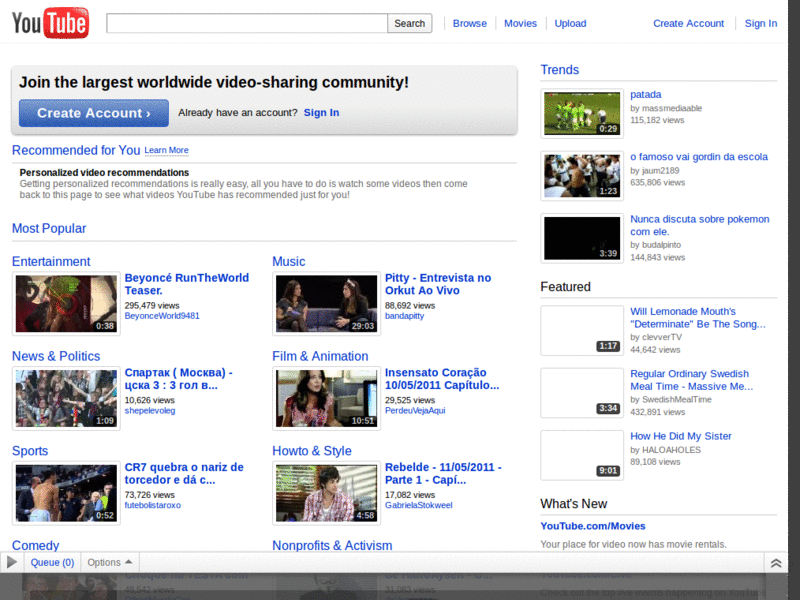This screenshot has height=600, width=800.
Task: Click Insensato Coração 10/05/2011 title
Action: point(442,379)
